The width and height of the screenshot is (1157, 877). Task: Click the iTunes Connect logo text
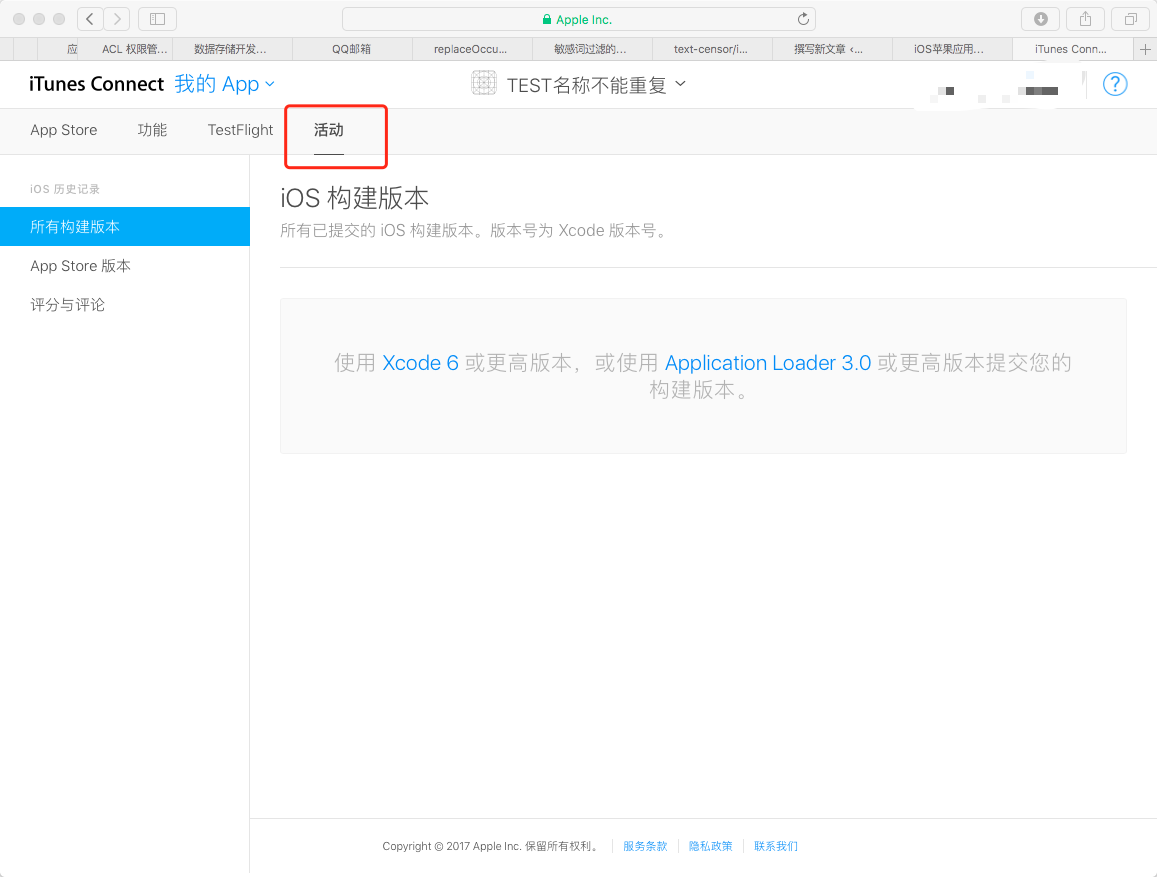97,84
